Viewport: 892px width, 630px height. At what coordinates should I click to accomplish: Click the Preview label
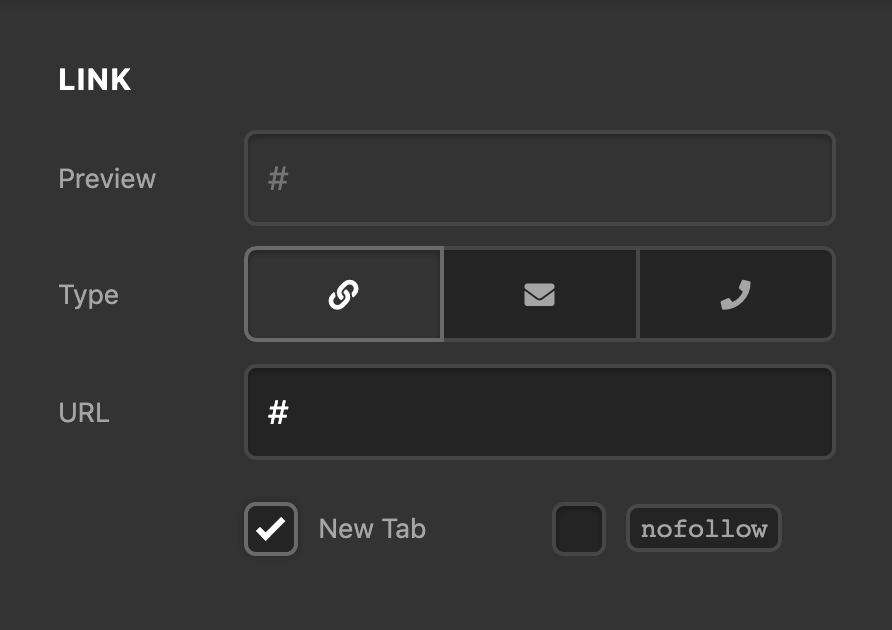coord(107,179)
